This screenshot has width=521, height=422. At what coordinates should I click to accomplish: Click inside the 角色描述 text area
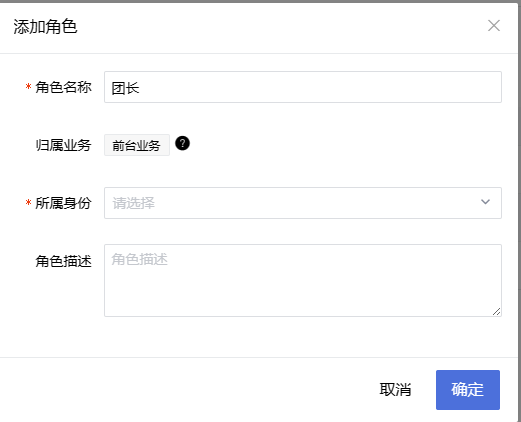(303, 280)
